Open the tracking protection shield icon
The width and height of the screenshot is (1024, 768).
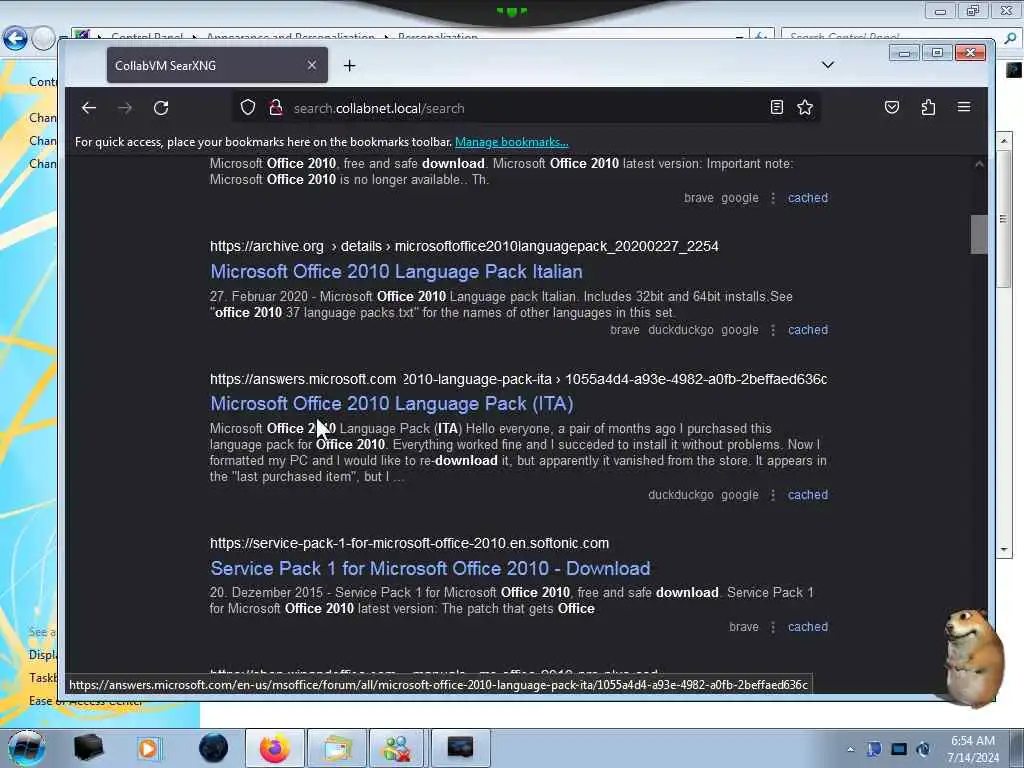click(x=248, y=107)
